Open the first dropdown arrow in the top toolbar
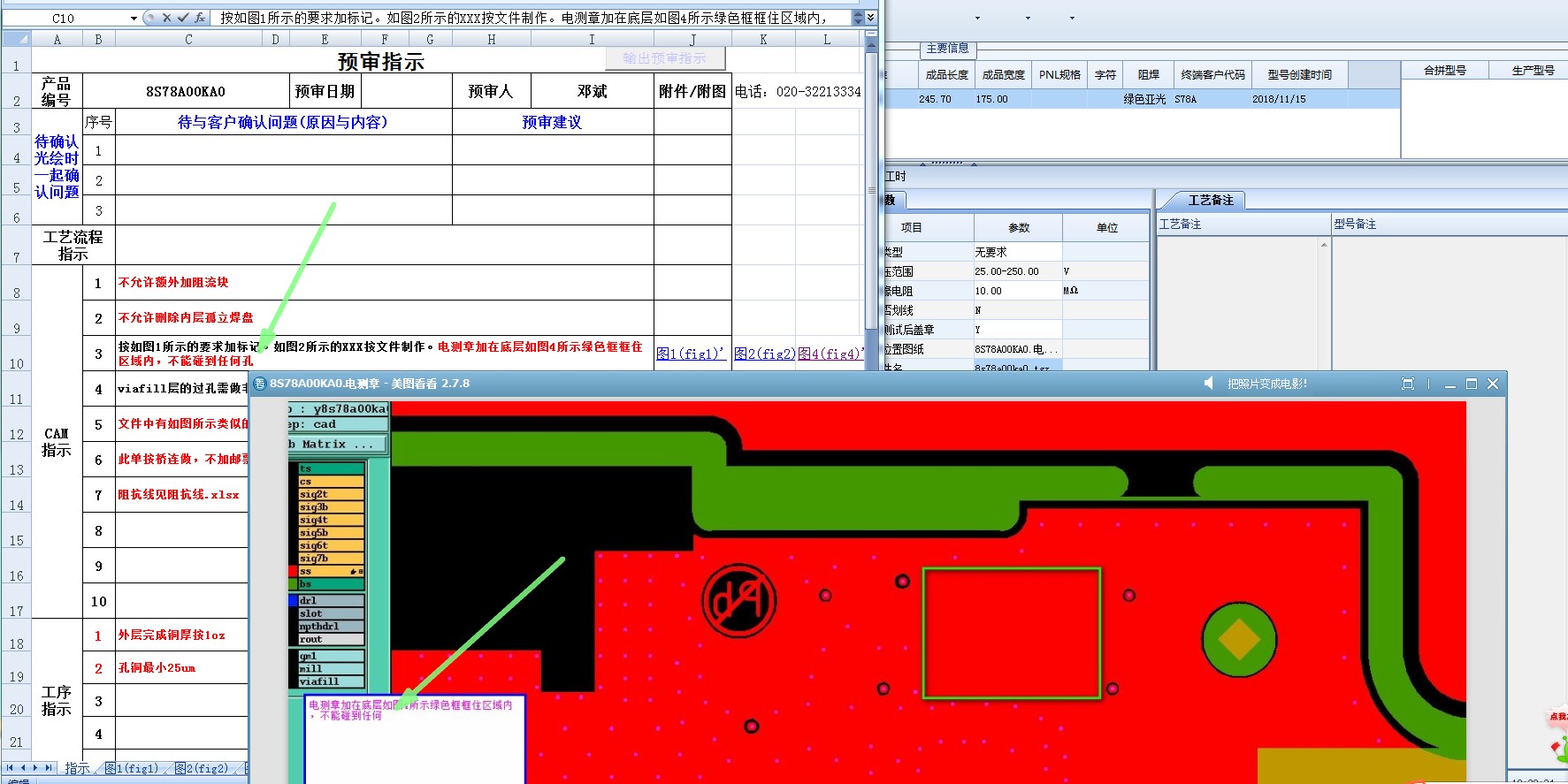 point(977,18)
